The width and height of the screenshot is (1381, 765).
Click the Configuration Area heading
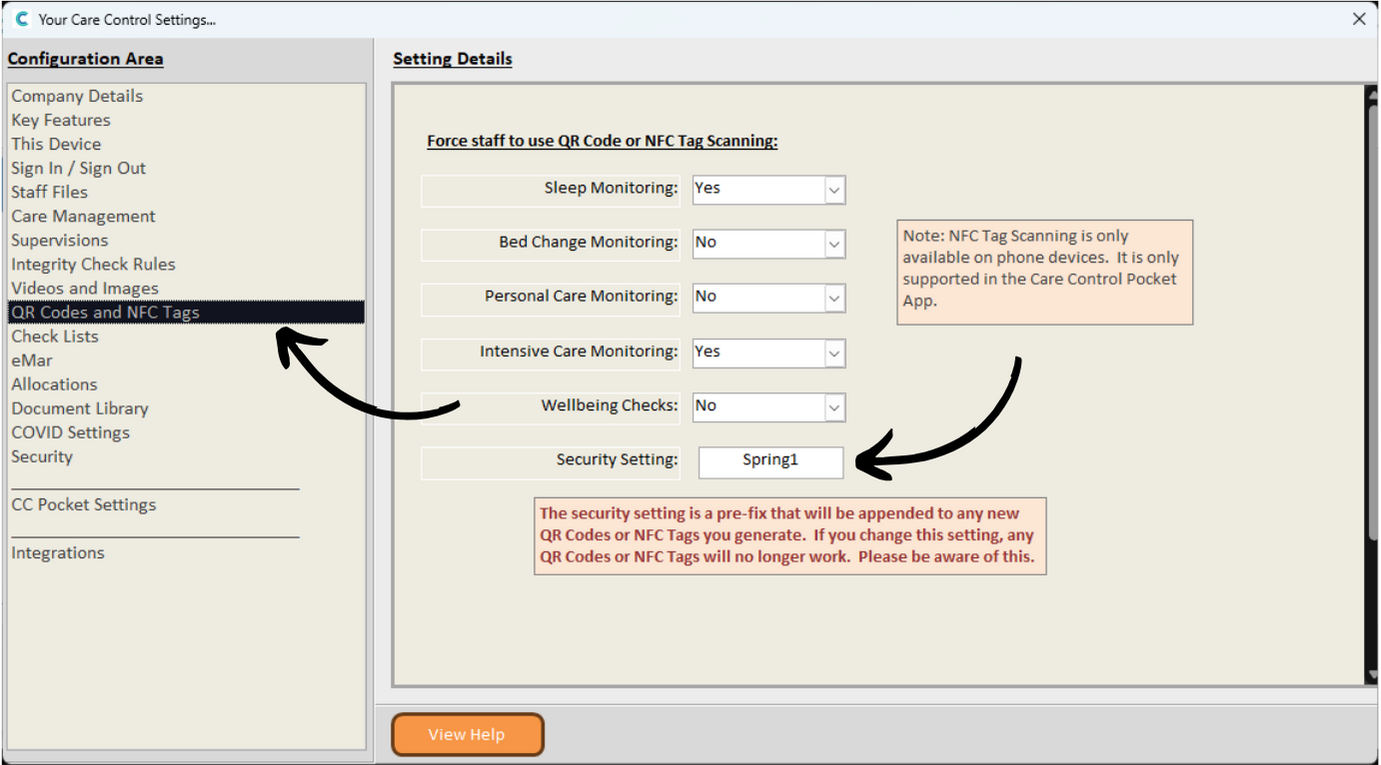click(85, 59)
